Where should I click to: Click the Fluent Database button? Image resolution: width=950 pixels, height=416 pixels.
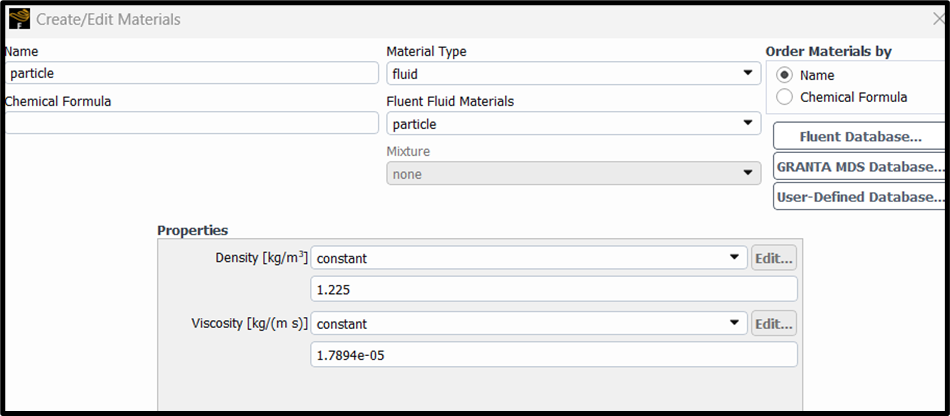pos(860,136)
